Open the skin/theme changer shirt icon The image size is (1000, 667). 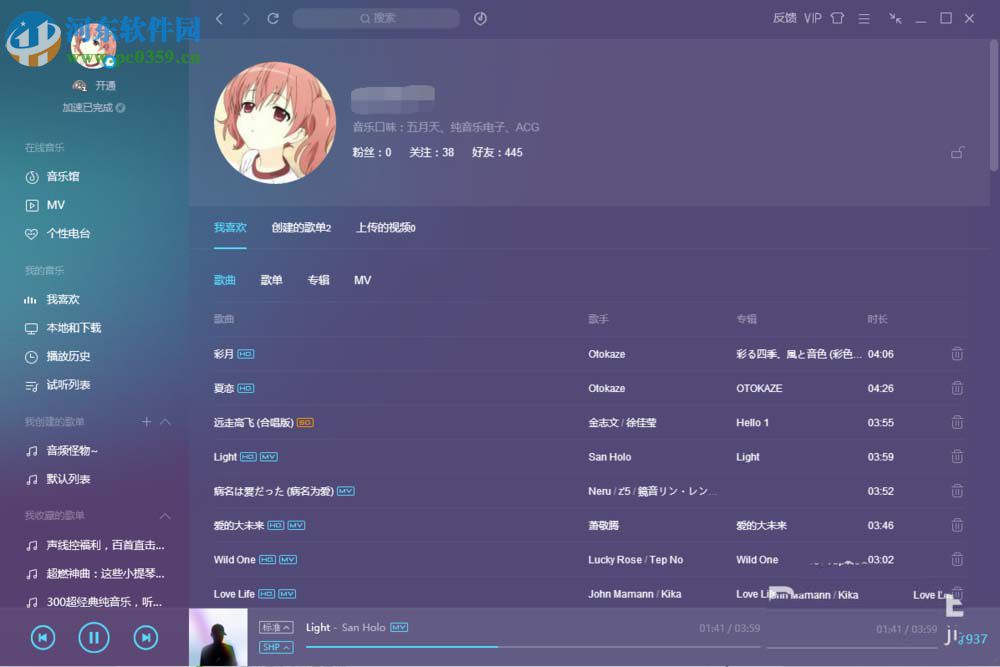(x=835, y=17)
